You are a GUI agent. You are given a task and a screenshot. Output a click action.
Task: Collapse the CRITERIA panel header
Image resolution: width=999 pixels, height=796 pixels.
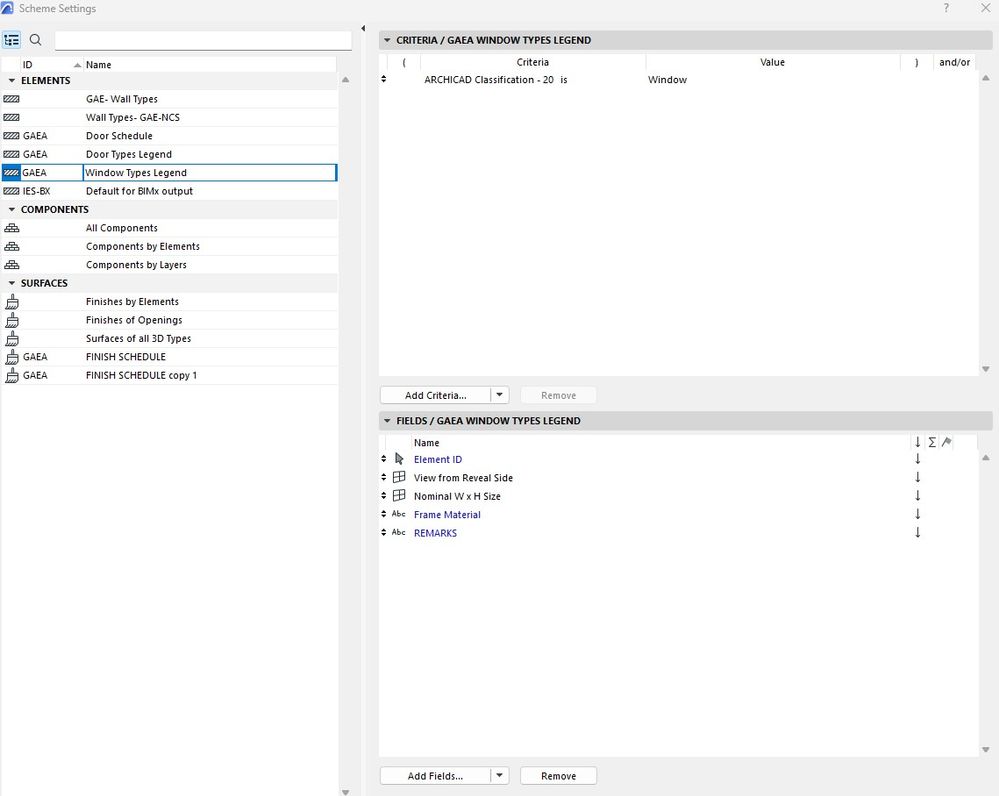(387, 40)
